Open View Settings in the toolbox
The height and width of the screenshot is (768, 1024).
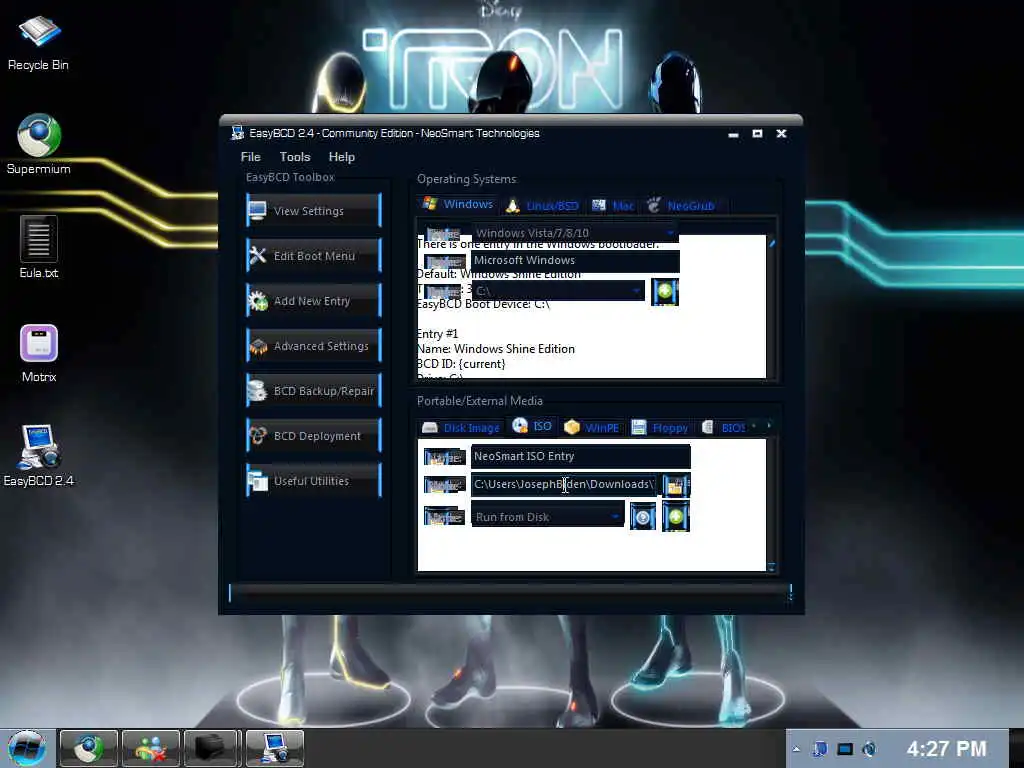[314, 210]
